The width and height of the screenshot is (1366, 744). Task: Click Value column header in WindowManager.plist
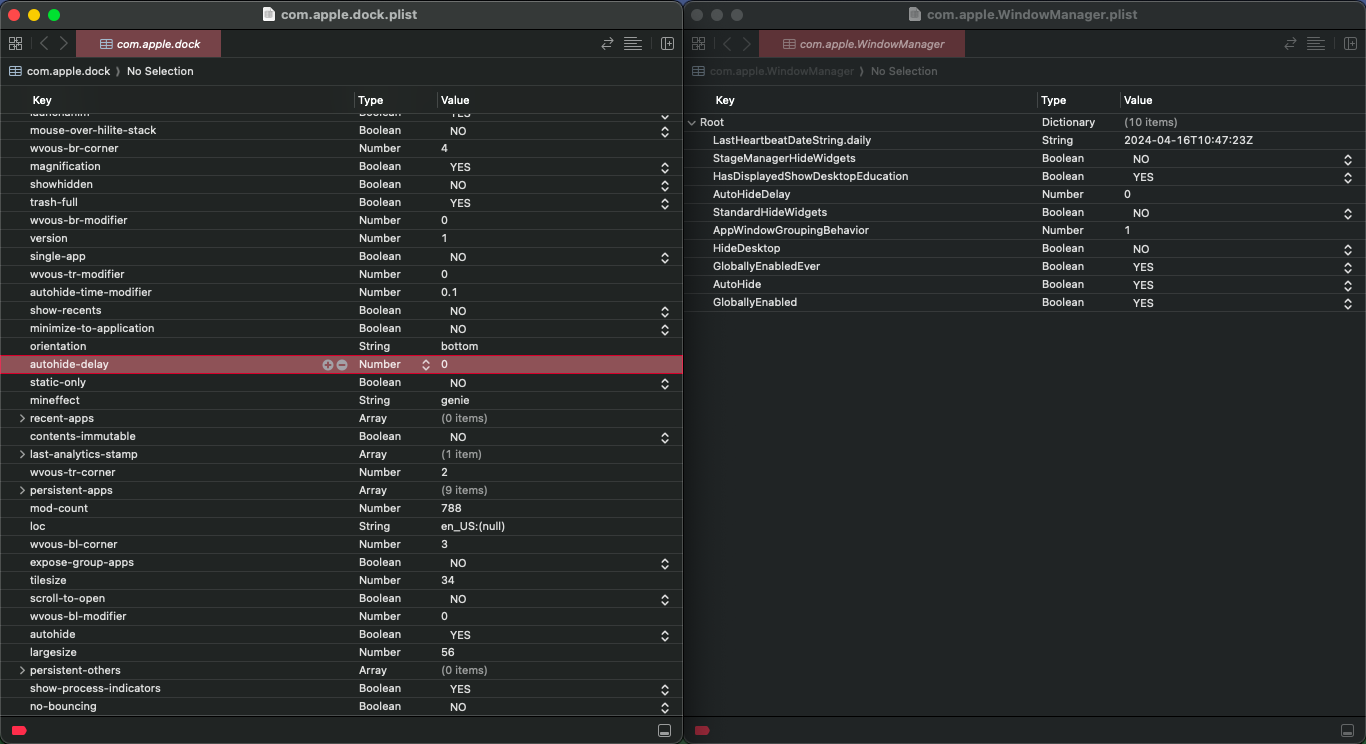click(1138, 100)
